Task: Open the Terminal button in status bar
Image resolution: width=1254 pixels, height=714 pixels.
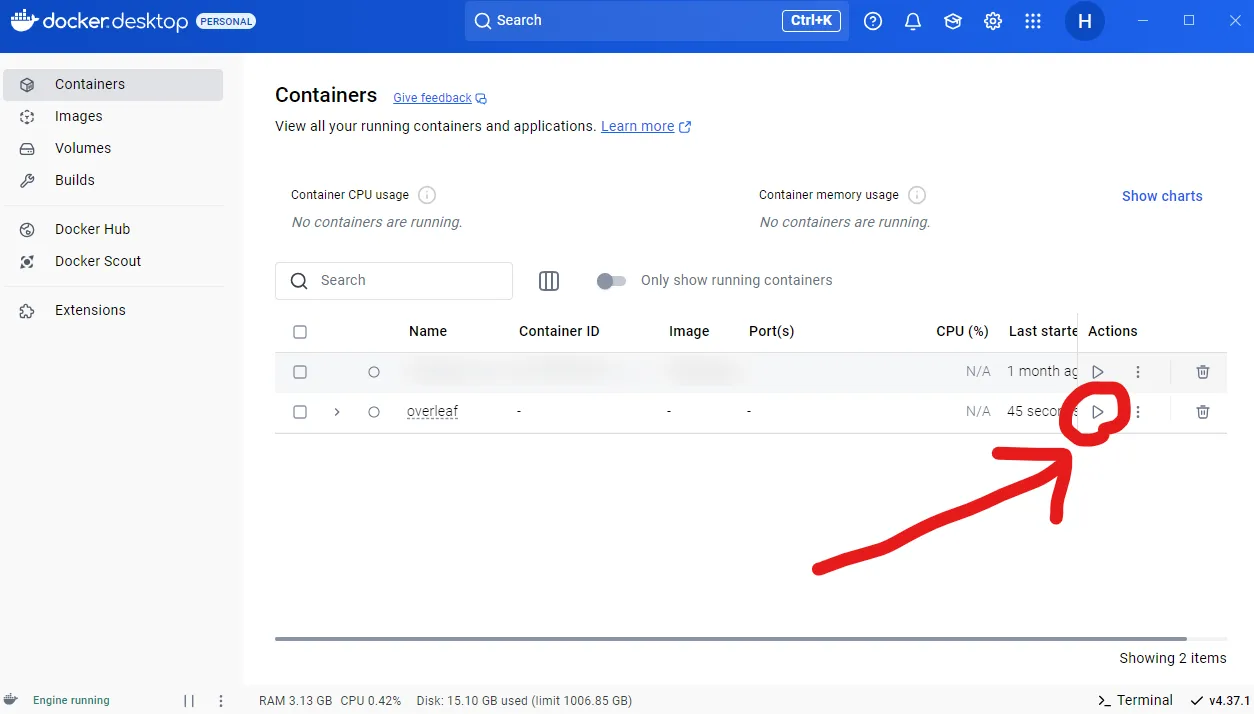Action: point(1135,700)
